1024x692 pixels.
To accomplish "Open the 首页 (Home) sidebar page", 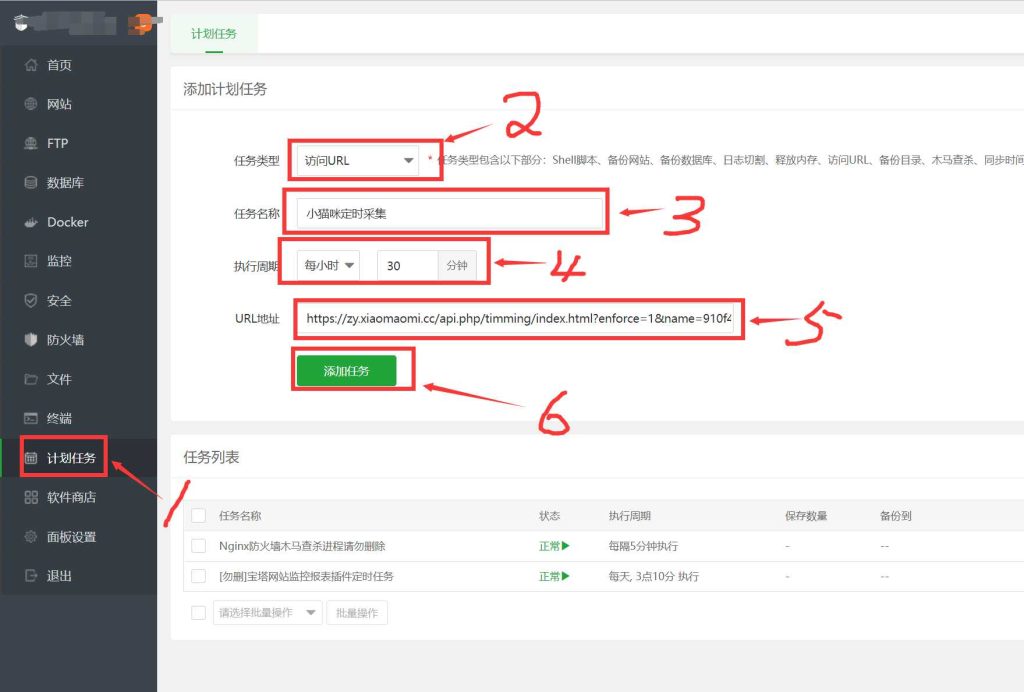I will point(60,64).
